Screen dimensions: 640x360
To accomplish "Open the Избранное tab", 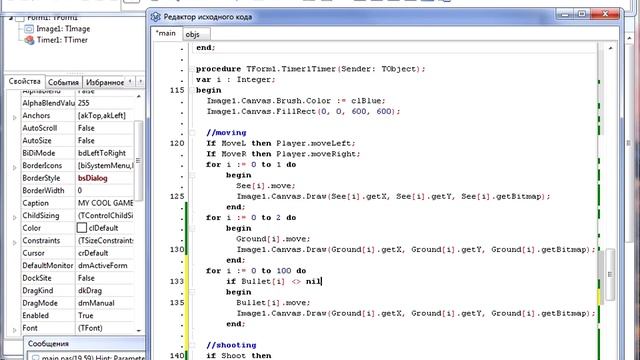I will pos(105,82).
